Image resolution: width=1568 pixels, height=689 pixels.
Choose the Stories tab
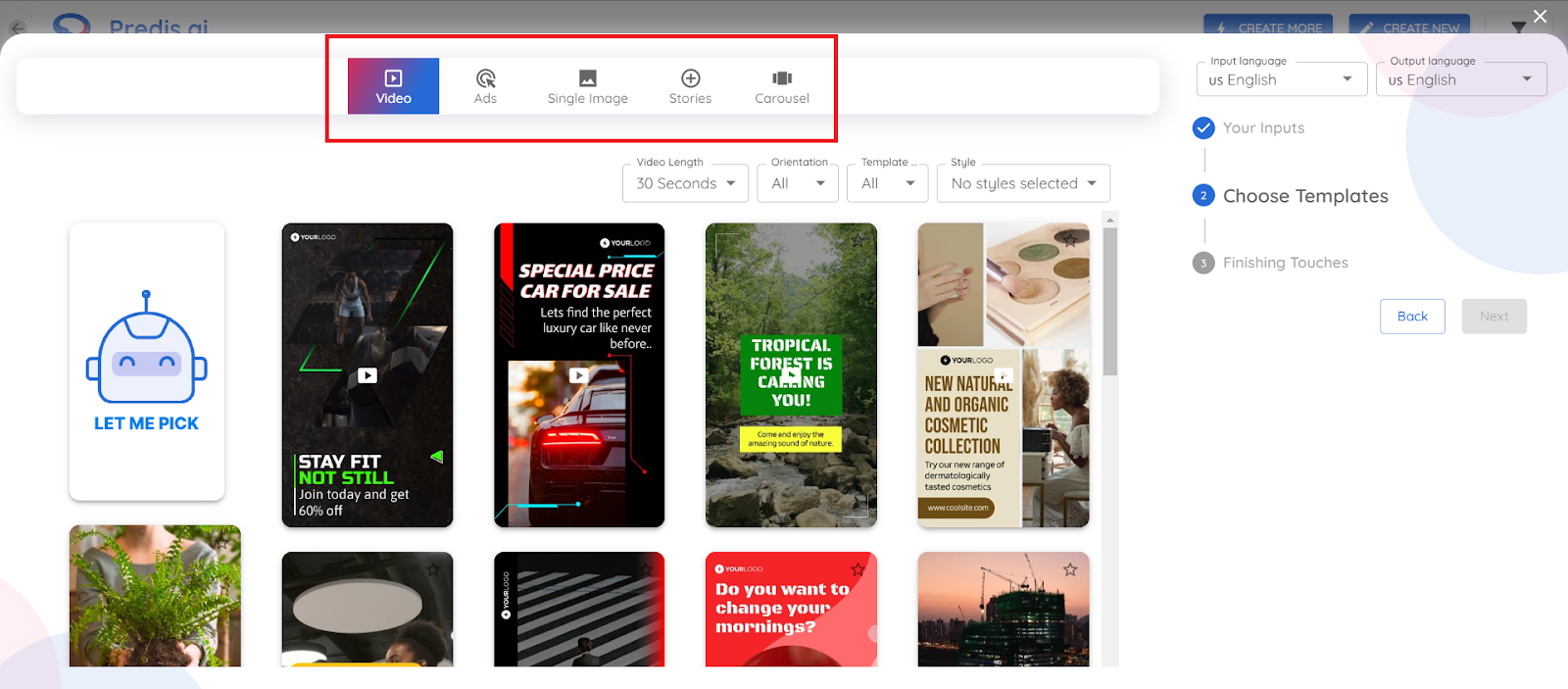(690, 86)
